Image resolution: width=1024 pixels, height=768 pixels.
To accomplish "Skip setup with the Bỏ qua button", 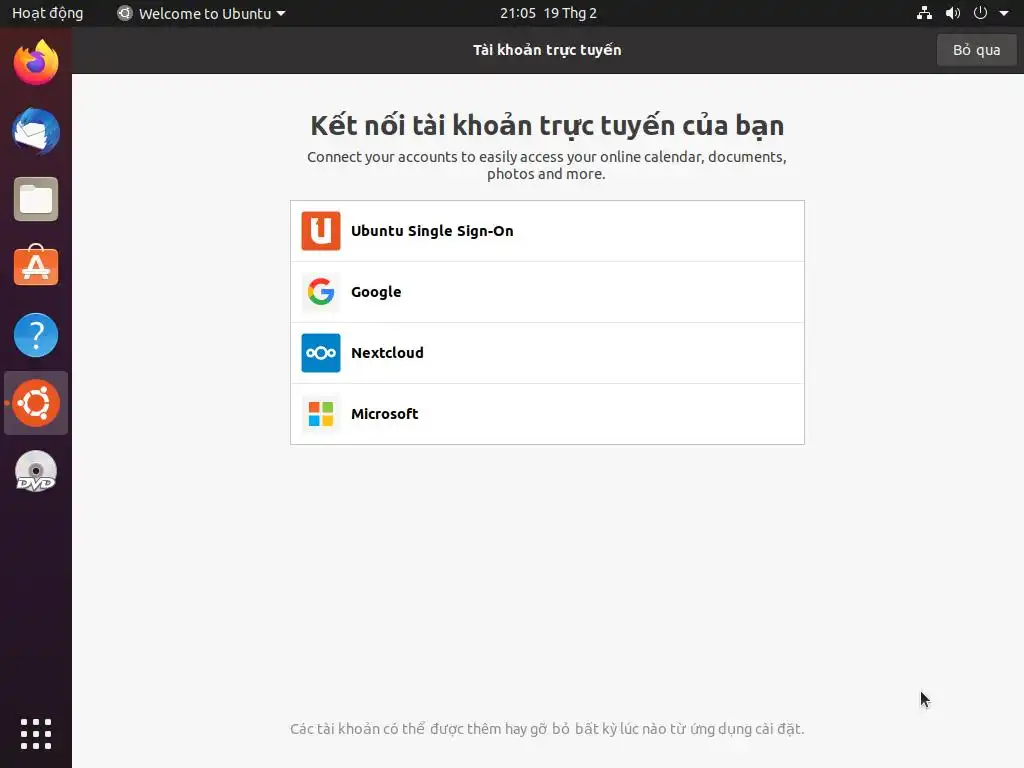I will [x=976, y=50].
